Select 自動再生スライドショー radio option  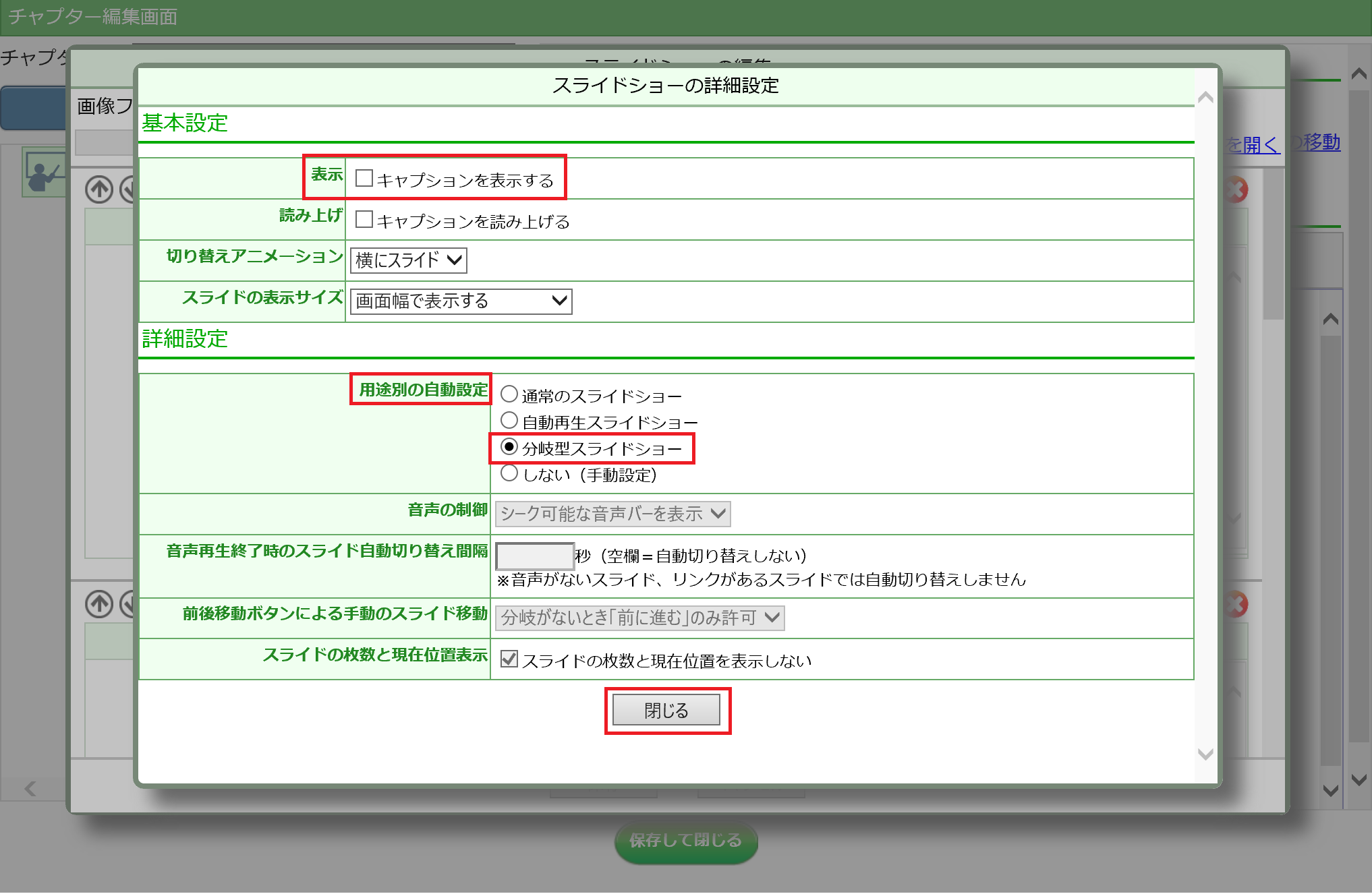point(509,421)
